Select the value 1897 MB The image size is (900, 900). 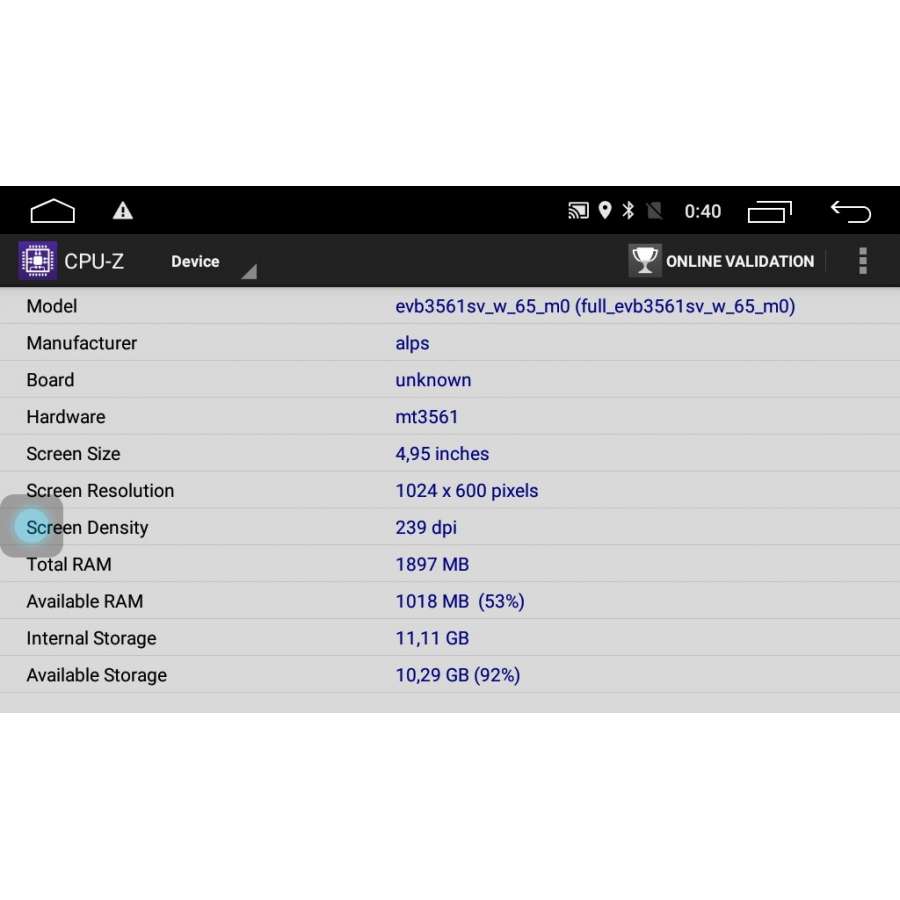point(432,564)
